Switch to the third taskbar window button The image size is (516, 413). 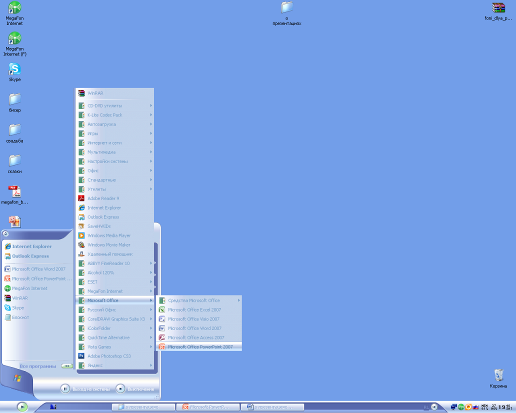272,407
